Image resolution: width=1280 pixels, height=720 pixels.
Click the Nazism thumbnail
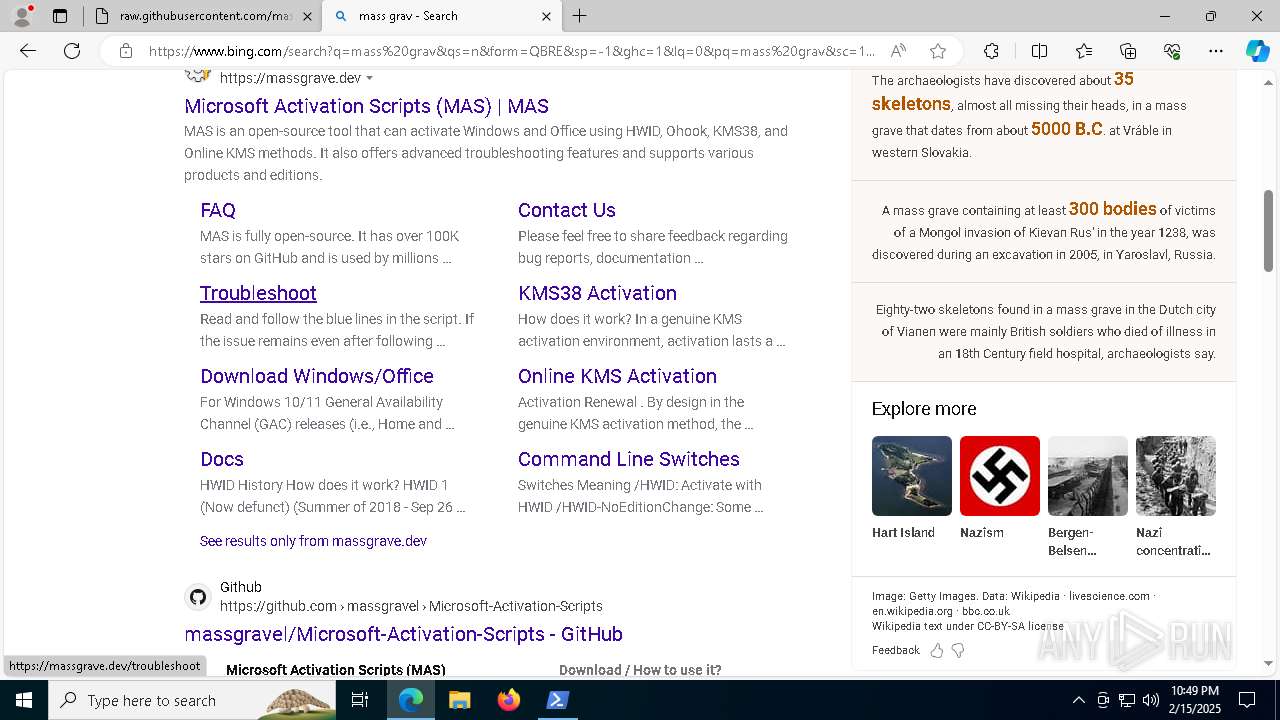(1000, 476)
